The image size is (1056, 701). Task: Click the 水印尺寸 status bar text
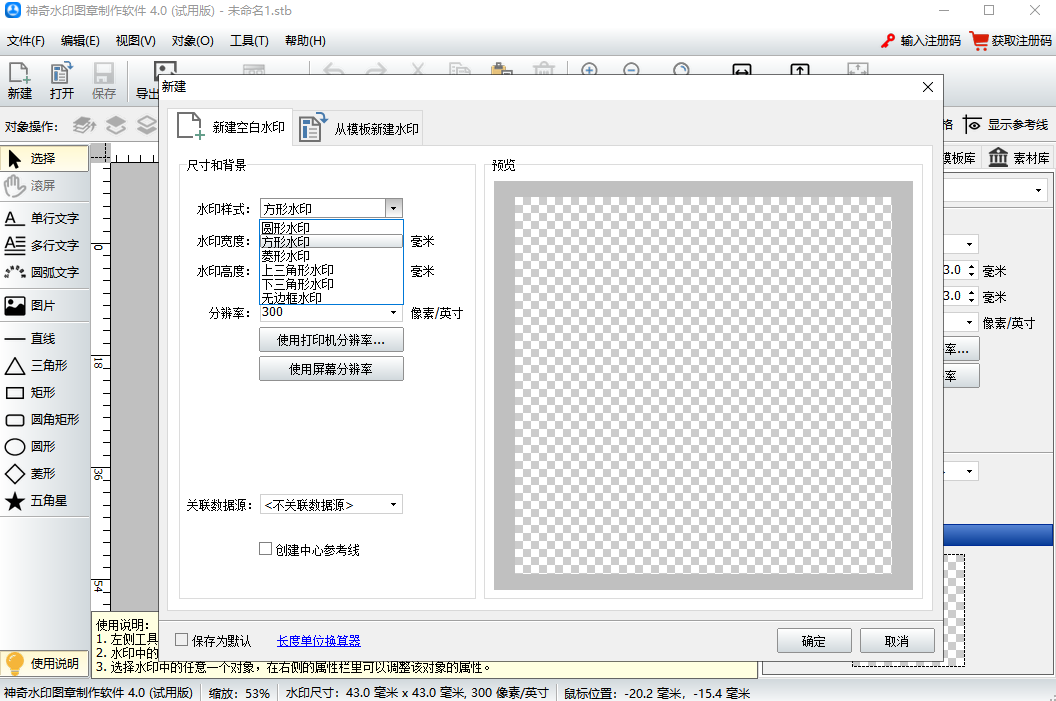tap(417, 693)
